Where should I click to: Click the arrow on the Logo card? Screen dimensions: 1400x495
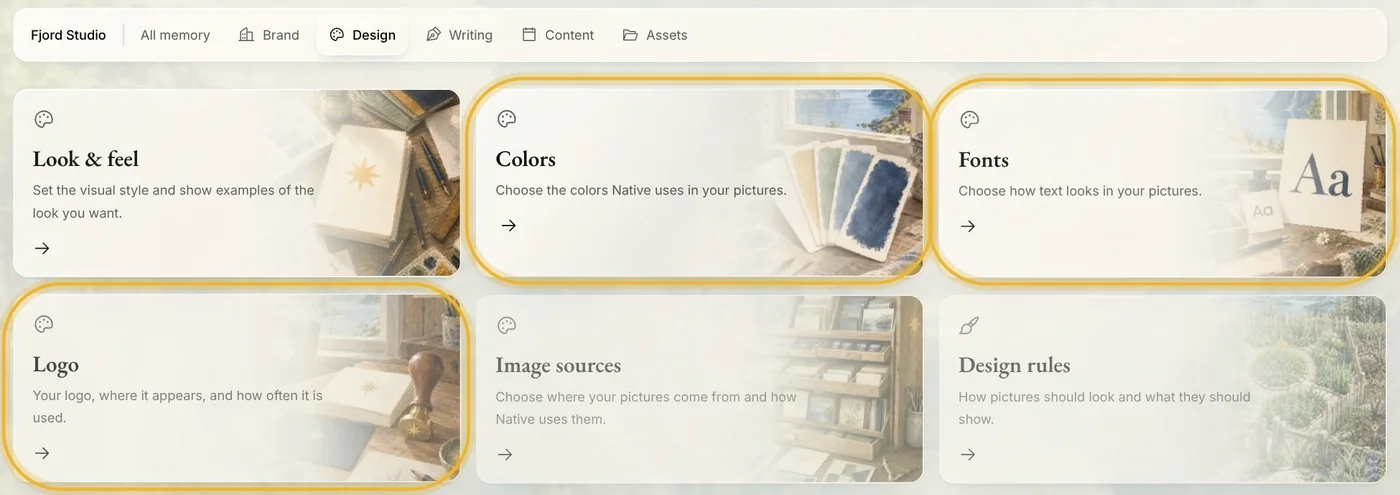click(42, 453)
